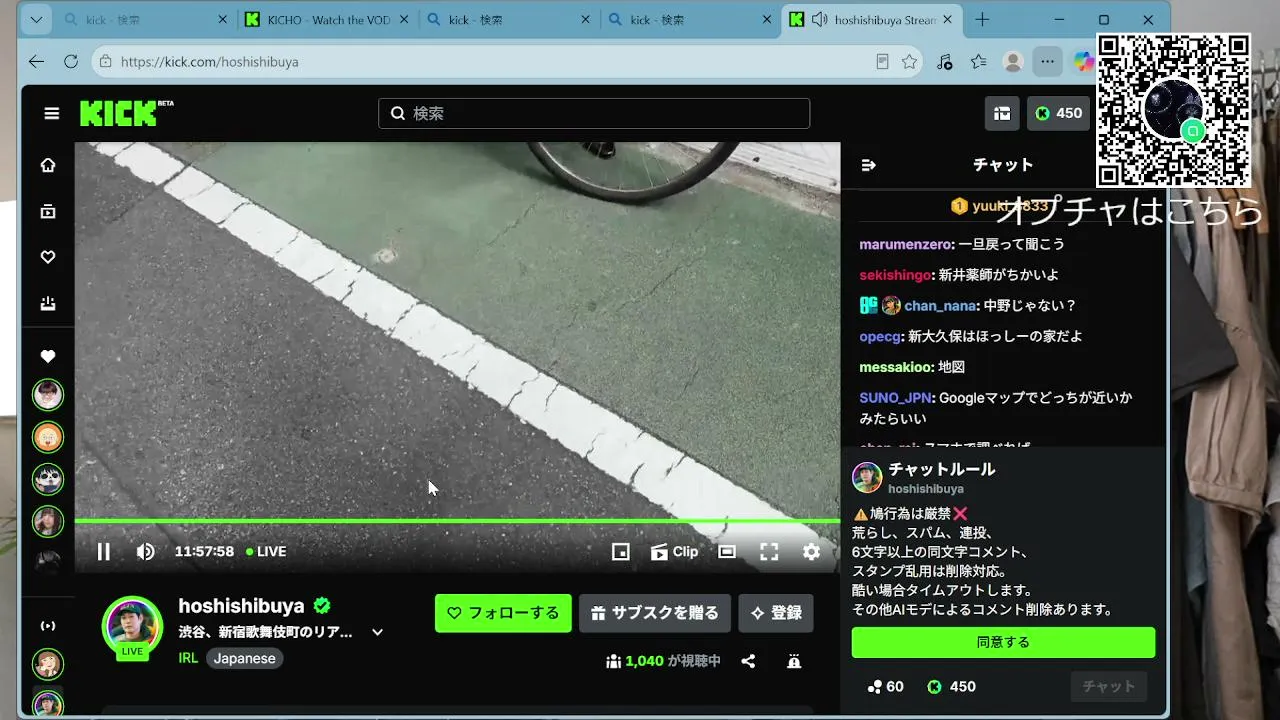1280x720 pixels.
Task: Open chat user sekishingo's profile
Action: [x=896, y=275]
